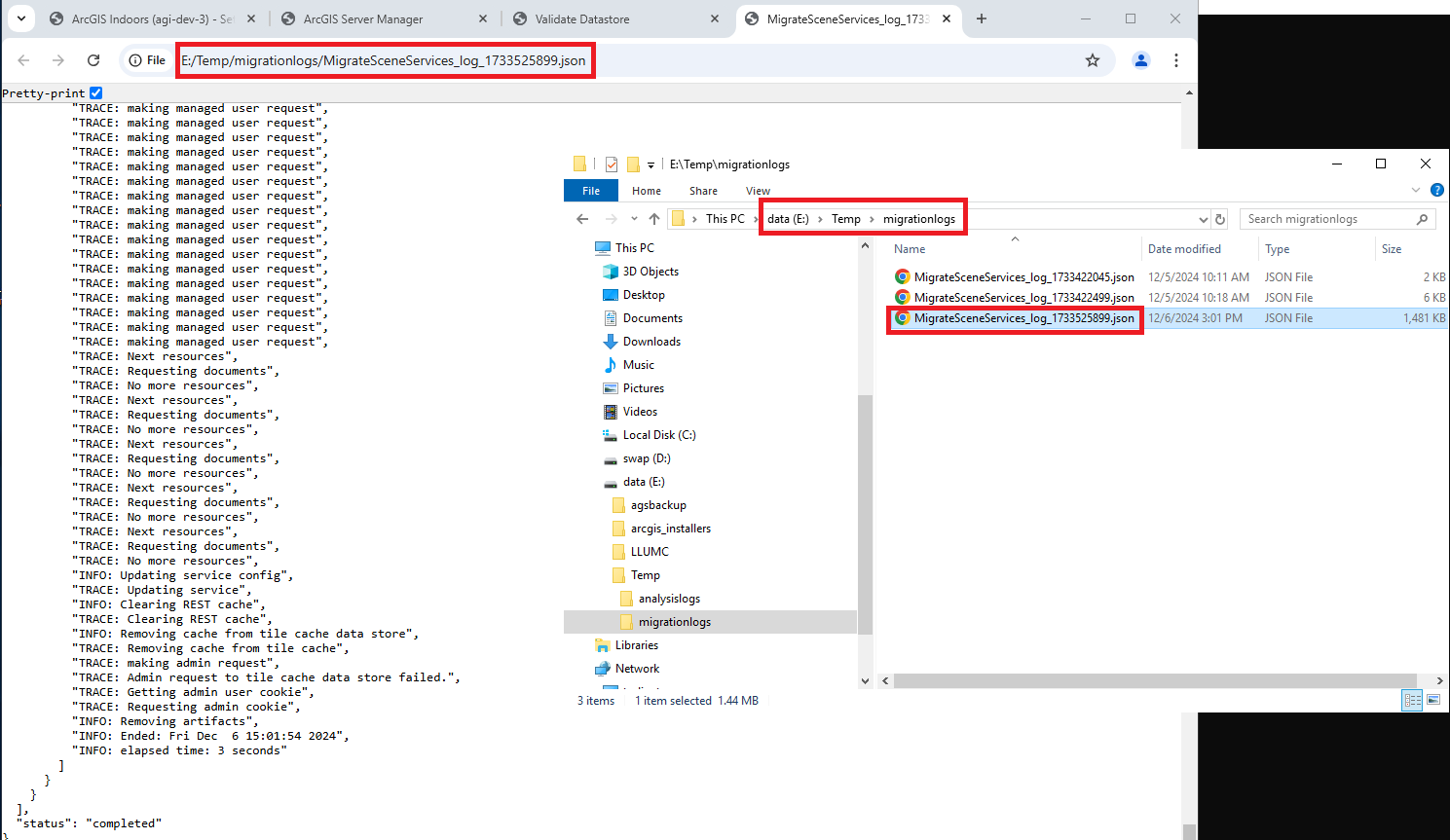
Task: Open Customize Quick Access Toolbar dropdown
Action: click(651, 165)
